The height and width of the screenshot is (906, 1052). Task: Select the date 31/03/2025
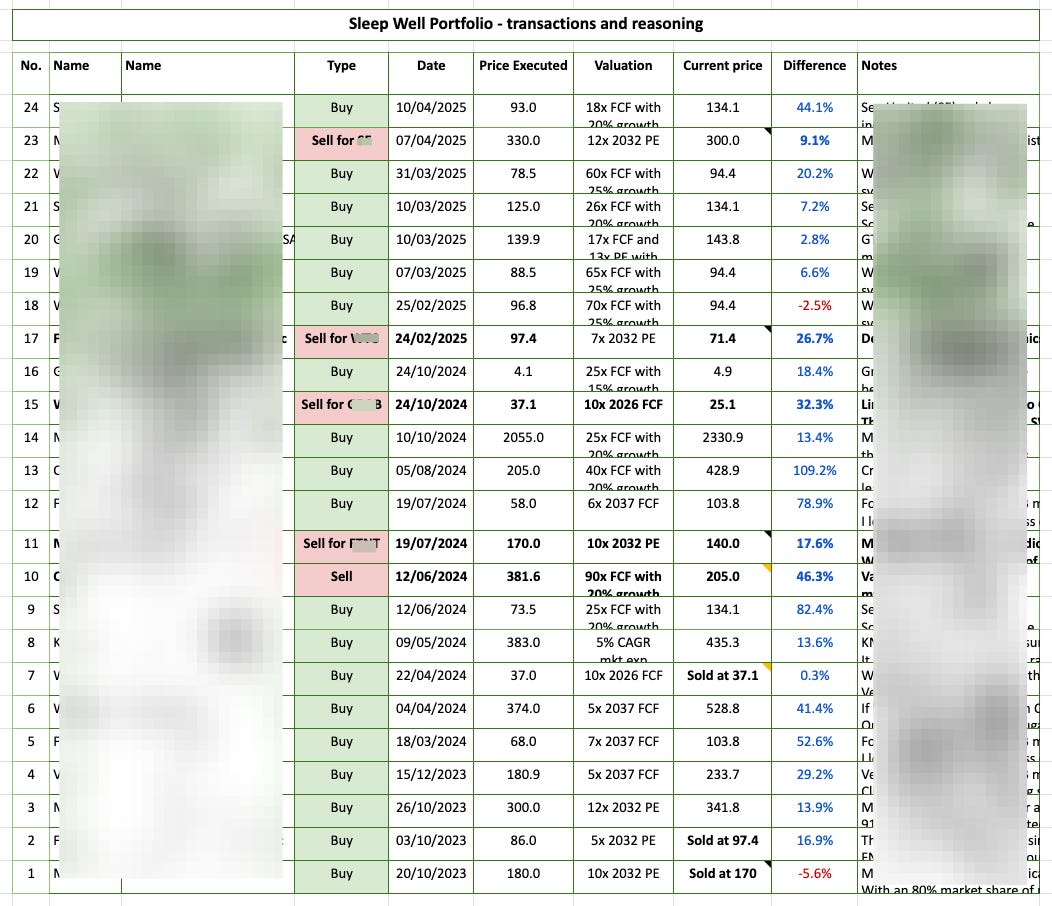pos(431,177)
